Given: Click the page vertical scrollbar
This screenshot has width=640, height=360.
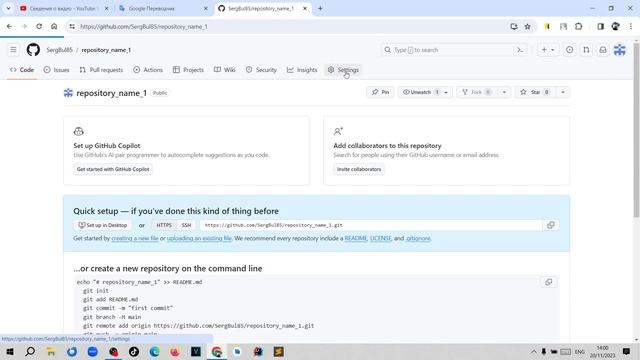Looking at the screenshot, I should 636,131.
